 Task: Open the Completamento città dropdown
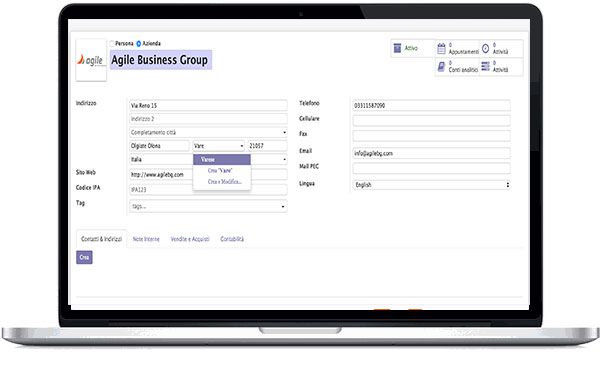(208, 132)
